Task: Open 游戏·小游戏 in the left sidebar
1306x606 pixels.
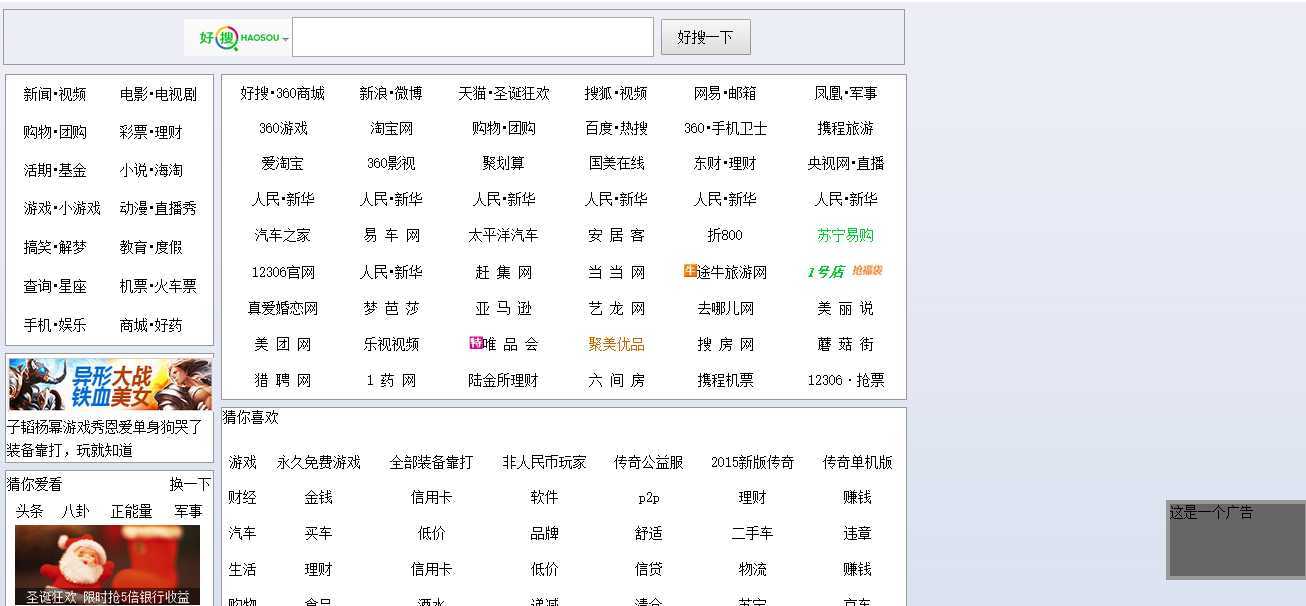Action: (x=62, y=208)
